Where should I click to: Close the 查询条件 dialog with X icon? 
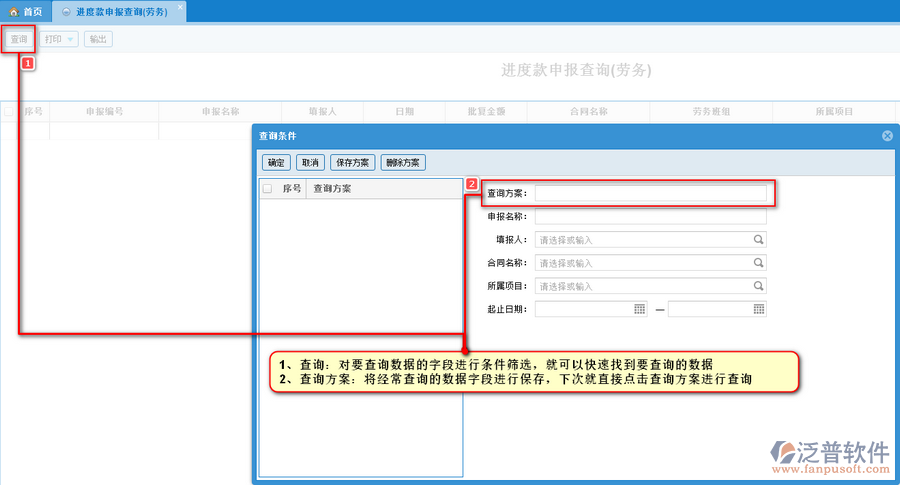click(x=887, y=136)
